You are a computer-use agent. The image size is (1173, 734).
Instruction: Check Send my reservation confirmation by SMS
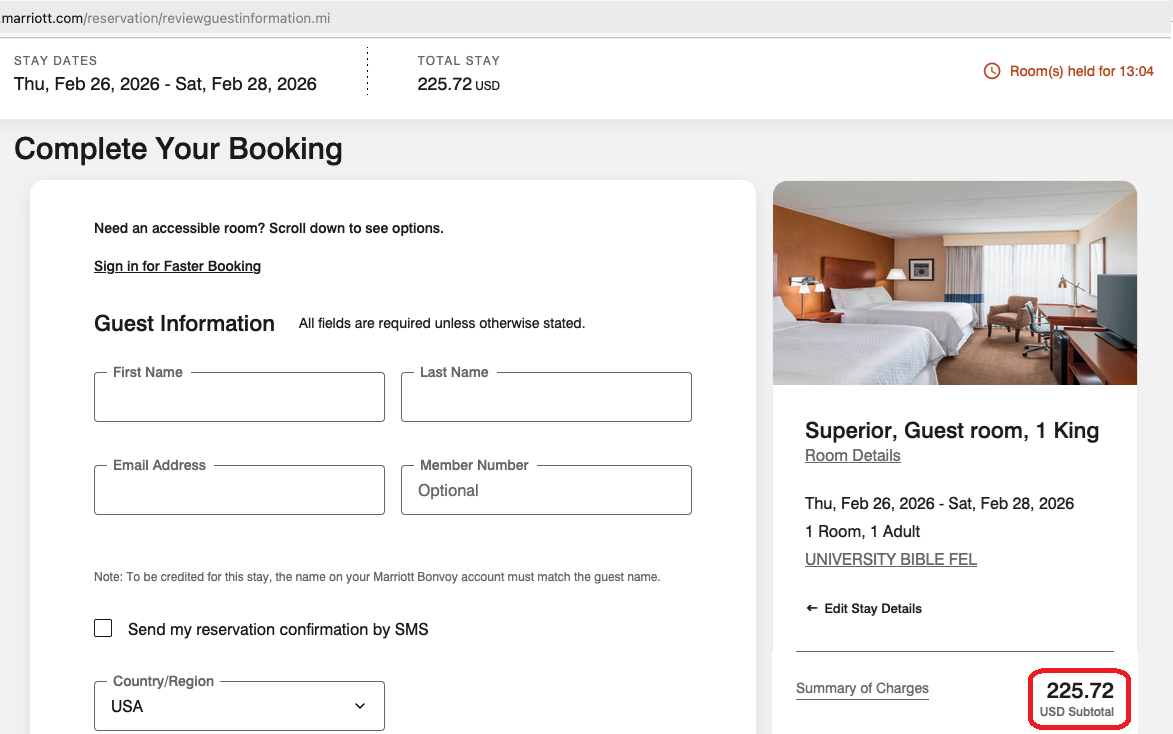click(x=103, y=628)
